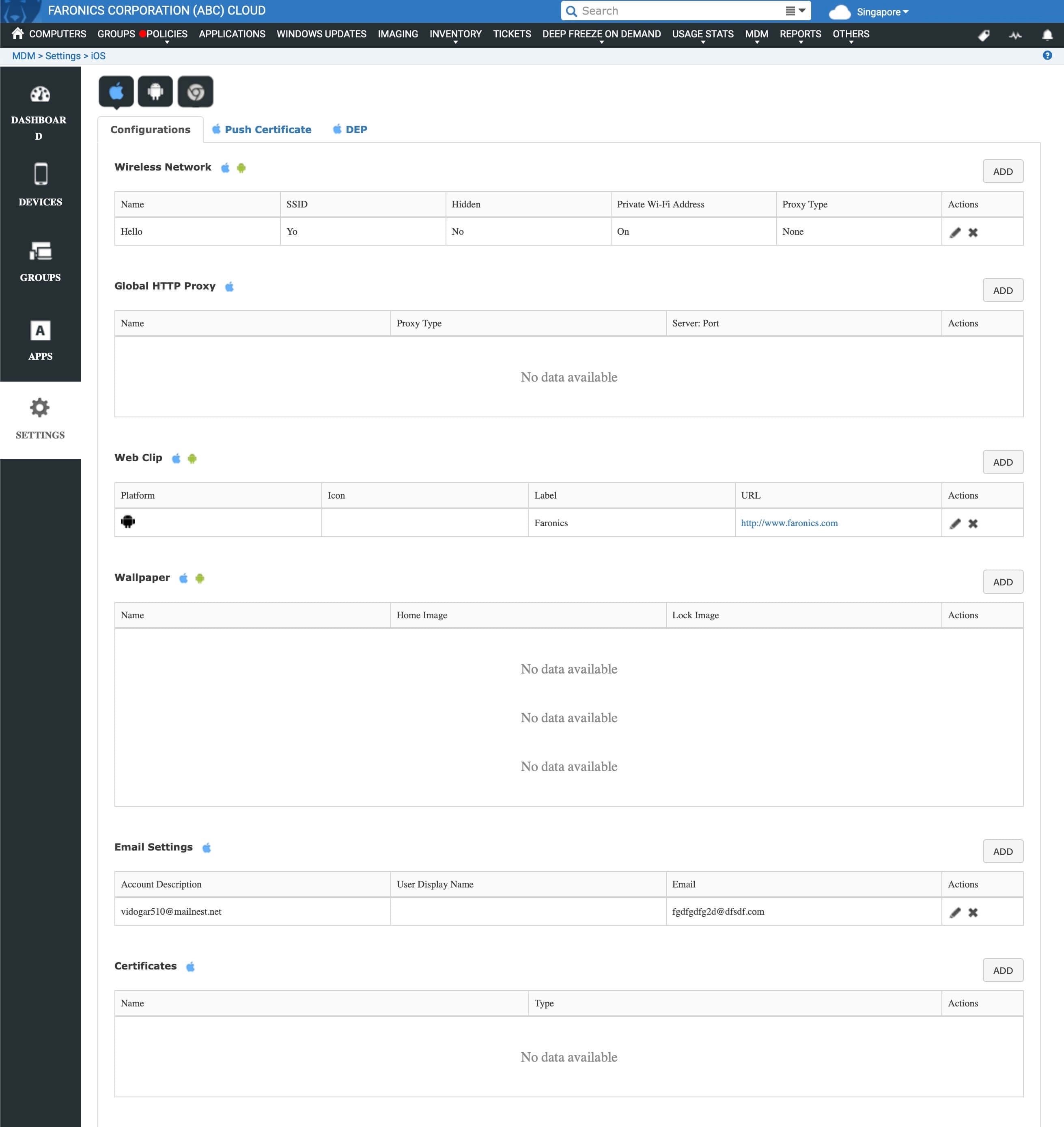Edit the vidogar510 email settings entry

tap(955, 913)
